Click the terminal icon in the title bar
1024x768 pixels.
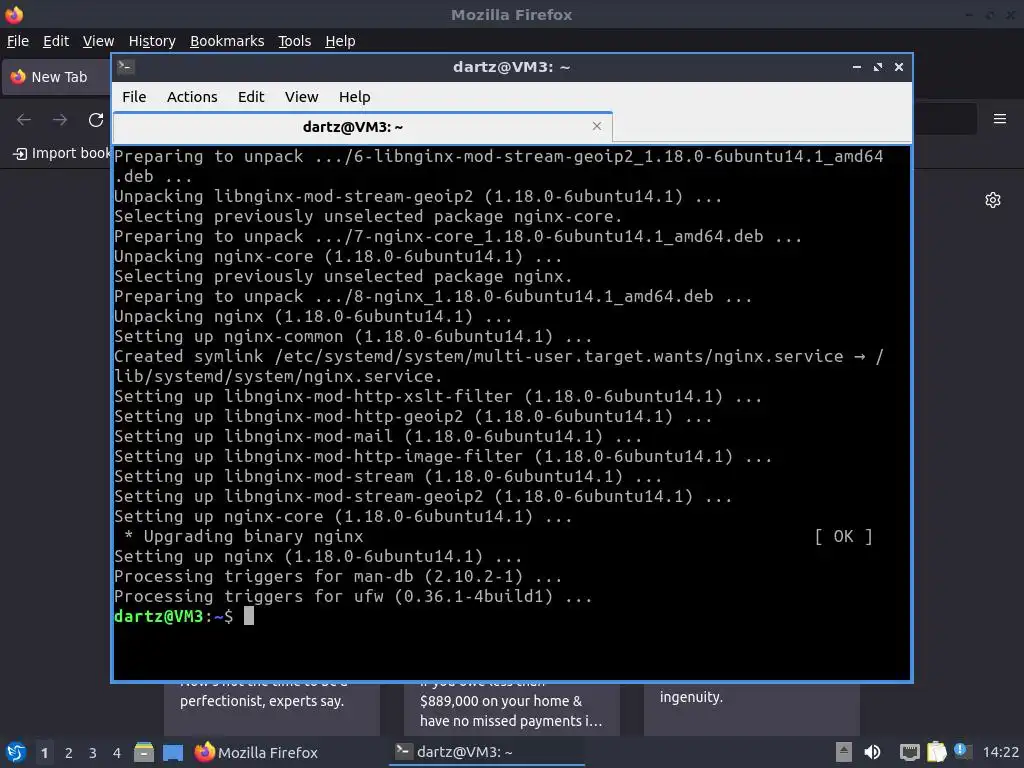tap(126, 67)
